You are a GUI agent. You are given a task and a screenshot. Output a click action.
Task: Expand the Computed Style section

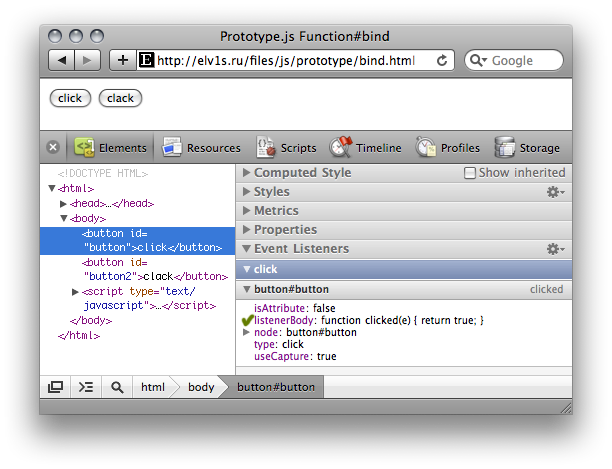click(246, 172)
